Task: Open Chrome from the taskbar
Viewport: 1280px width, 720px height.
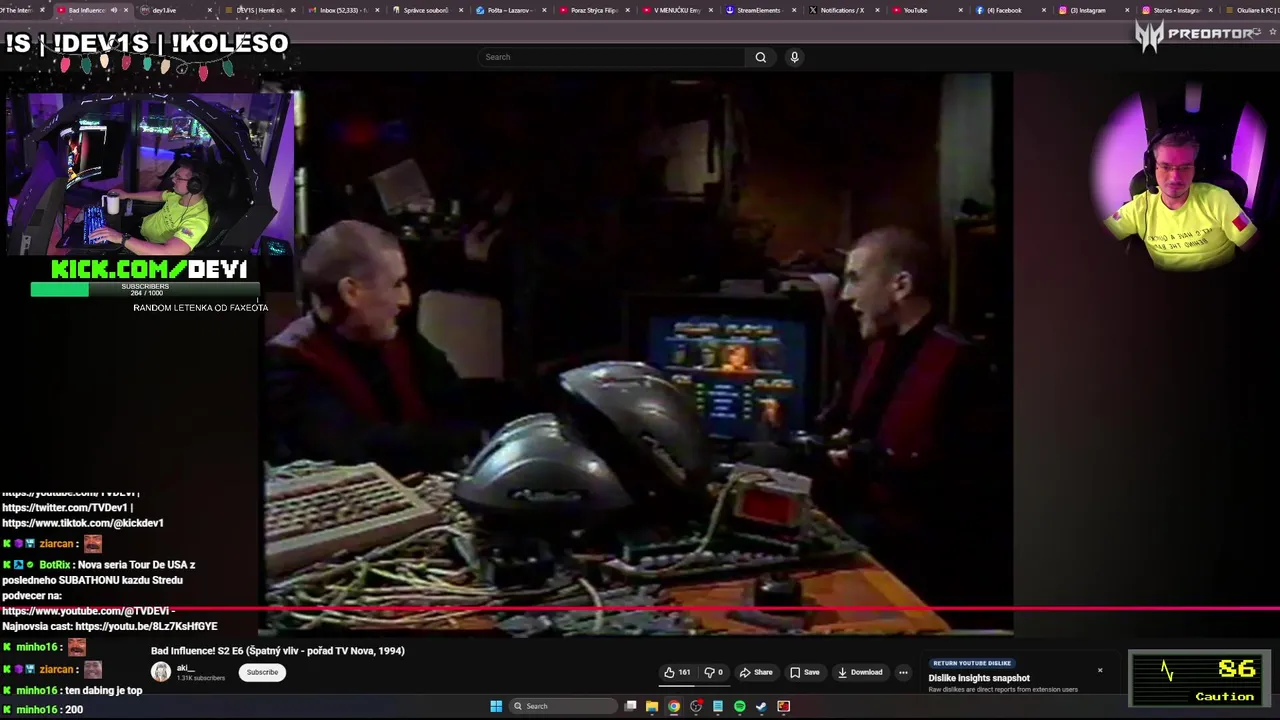Action: (674, 706)
